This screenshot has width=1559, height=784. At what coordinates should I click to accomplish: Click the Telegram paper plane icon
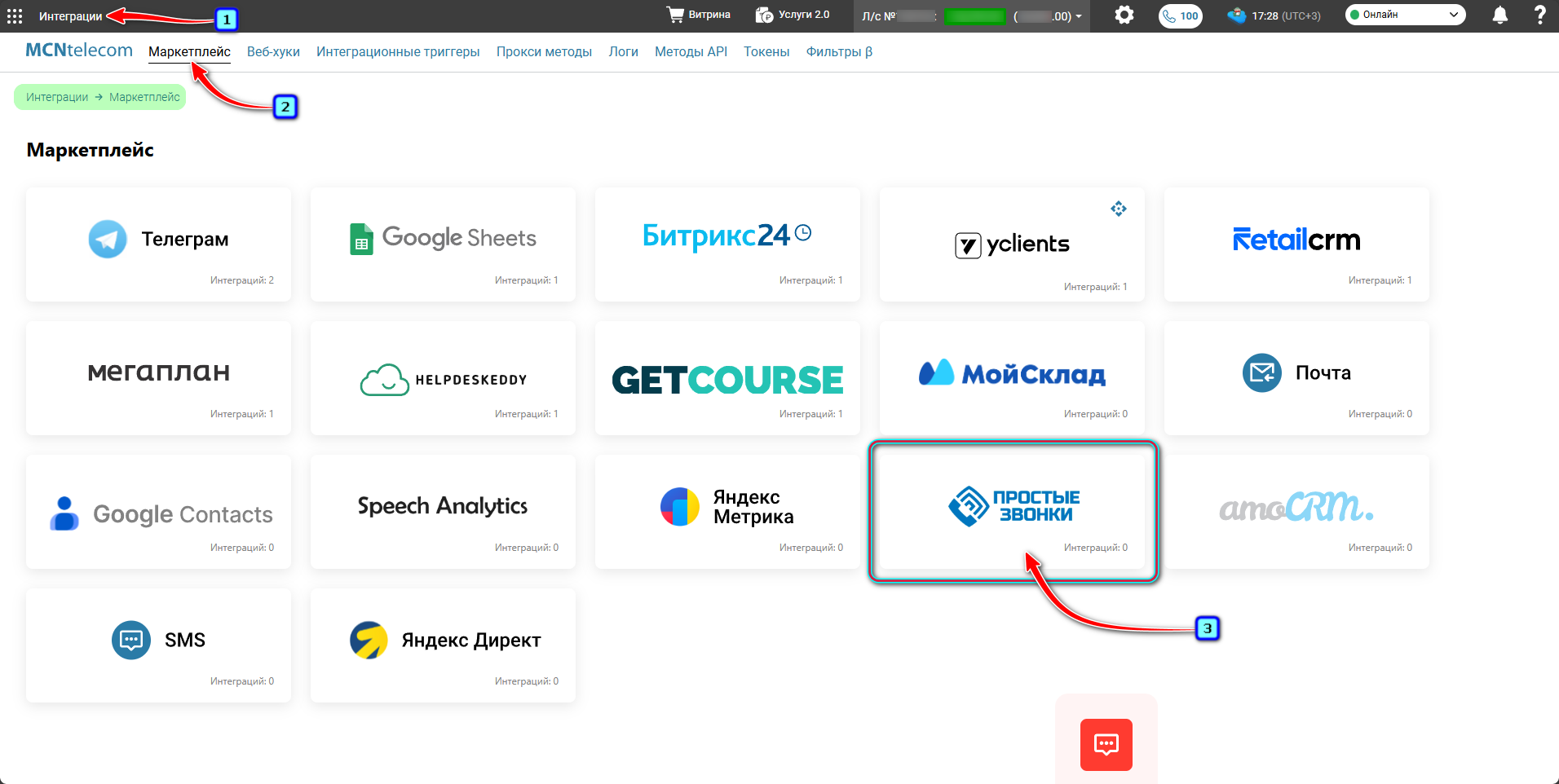click(108, 239)
